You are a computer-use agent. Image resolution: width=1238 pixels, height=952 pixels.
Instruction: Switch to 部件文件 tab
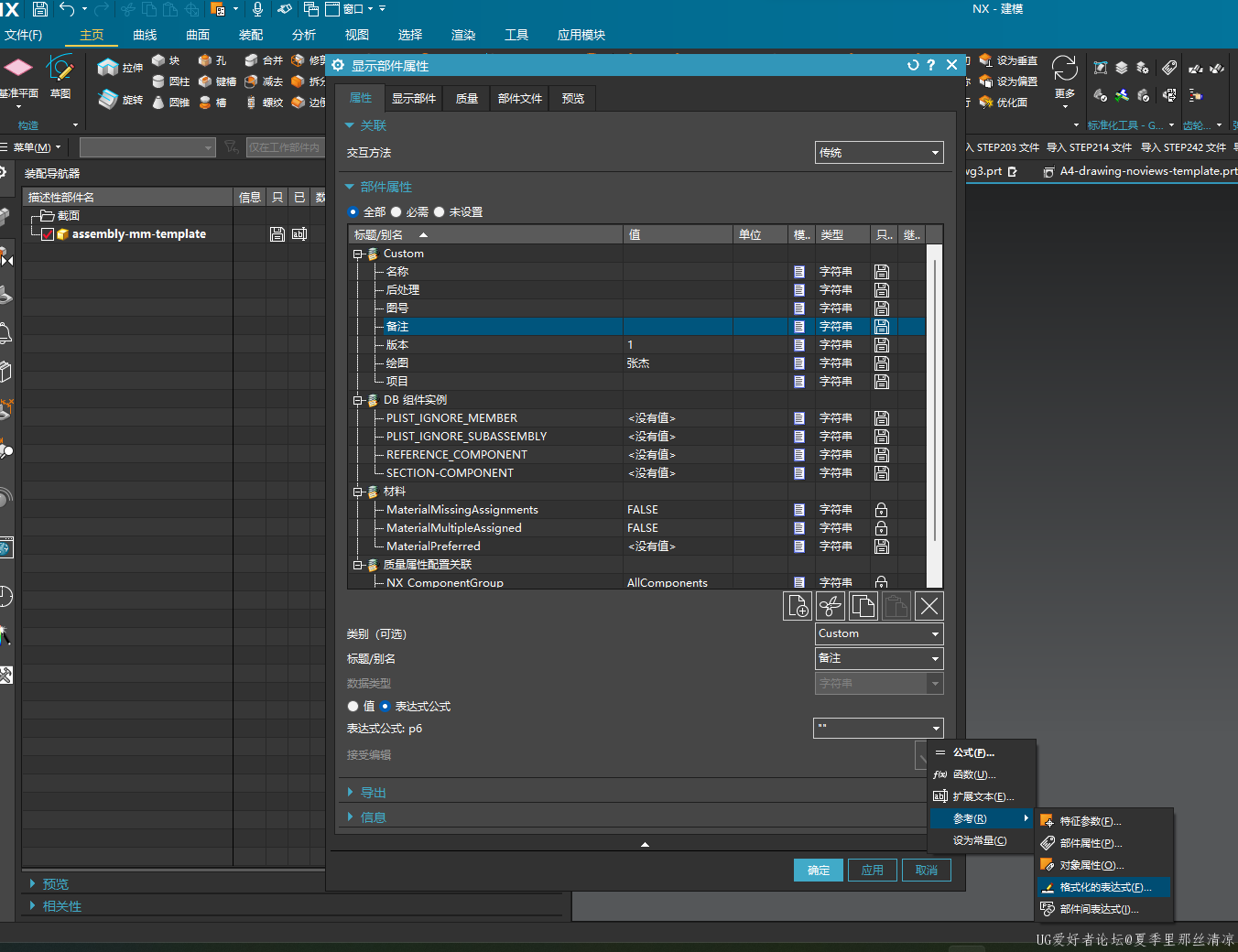click(520, 99)
